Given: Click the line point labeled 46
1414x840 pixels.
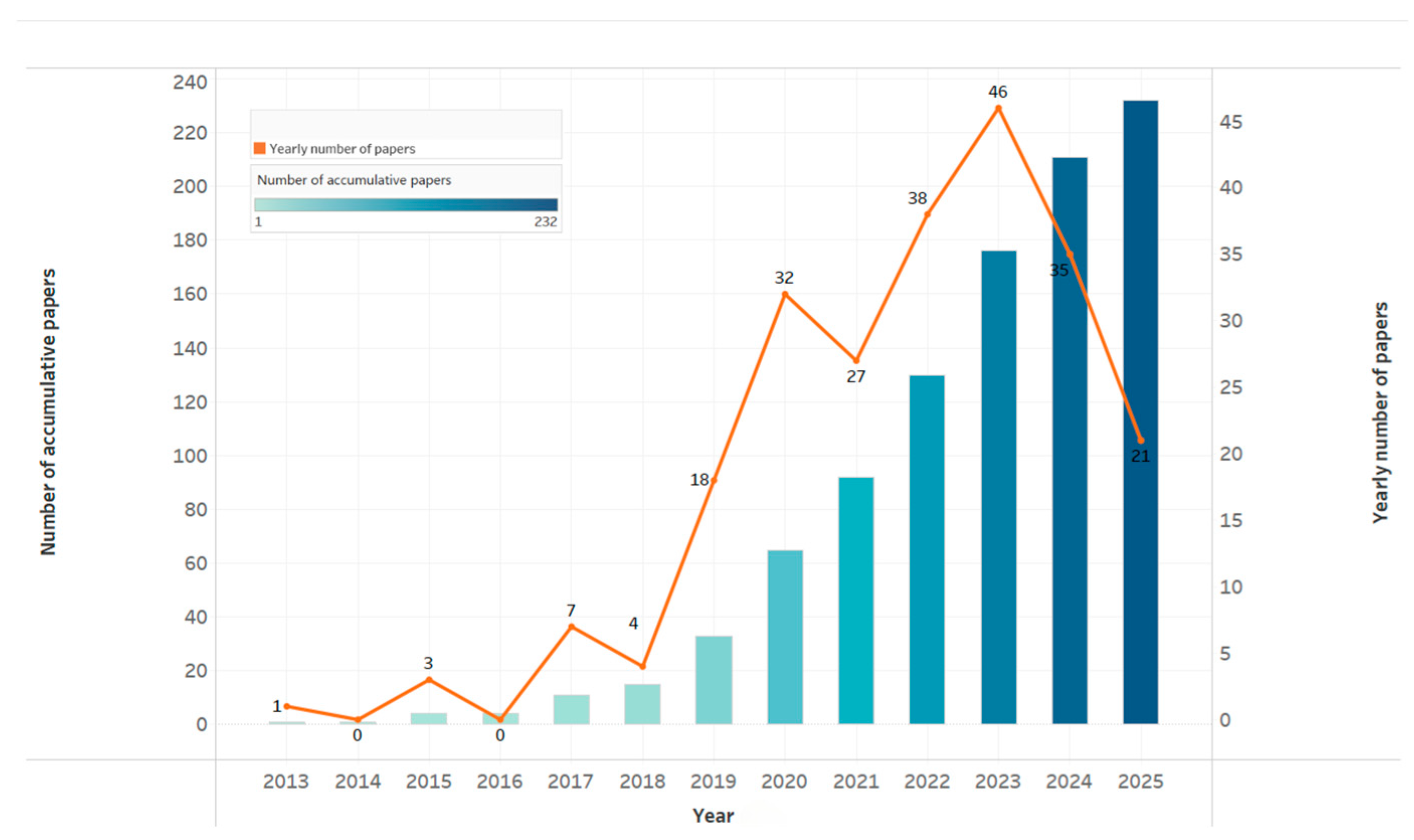Looking at the screenshot, I should [x=998, y=108].
